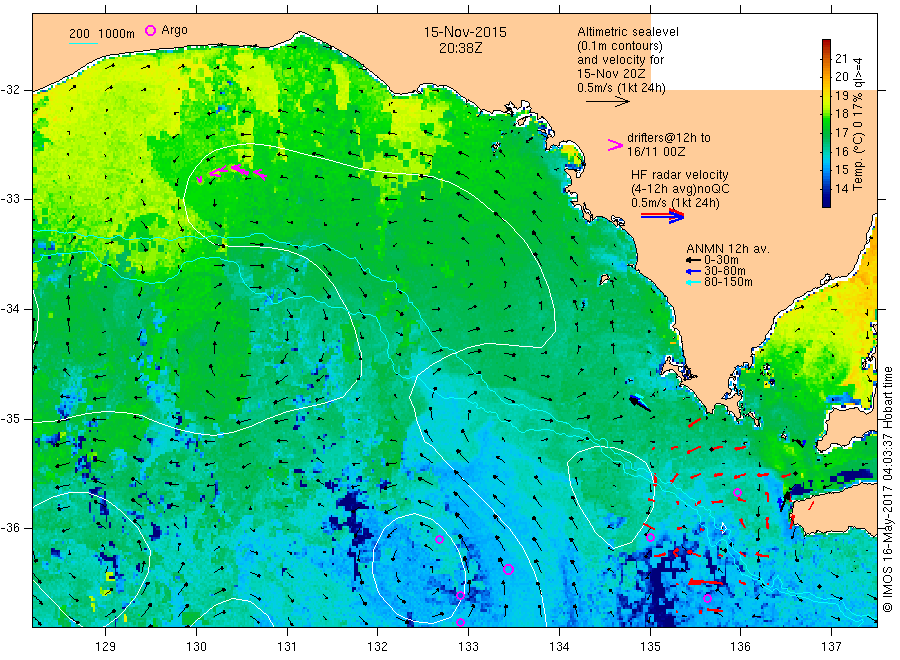Click the '200 1000m' isobath label
The height and width of the screenshot is (660, 900).
click(102, 34)
